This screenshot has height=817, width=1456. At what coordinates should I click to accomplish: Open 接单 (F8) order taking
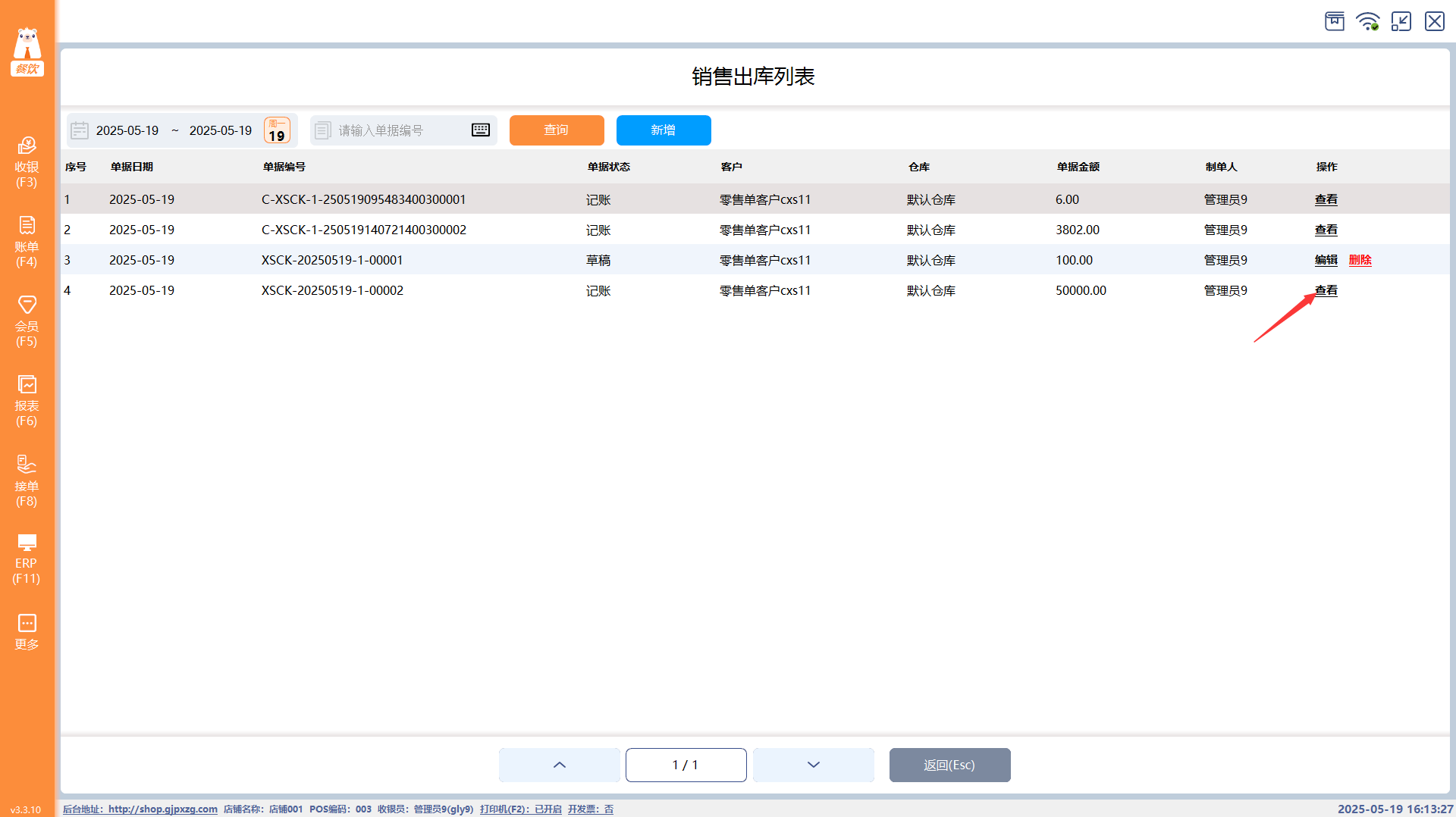[27, 481]
